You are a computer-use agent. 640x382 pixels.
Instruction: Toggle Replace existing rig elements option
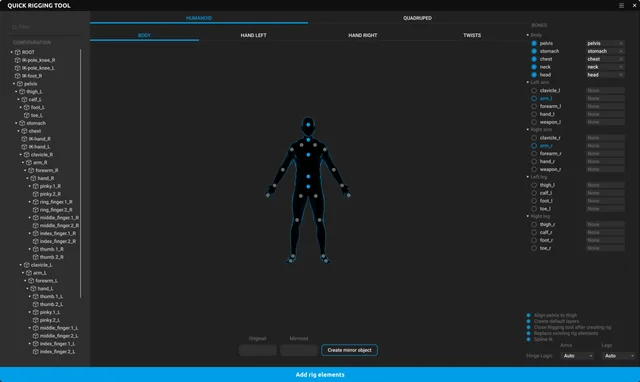(529, 333)
